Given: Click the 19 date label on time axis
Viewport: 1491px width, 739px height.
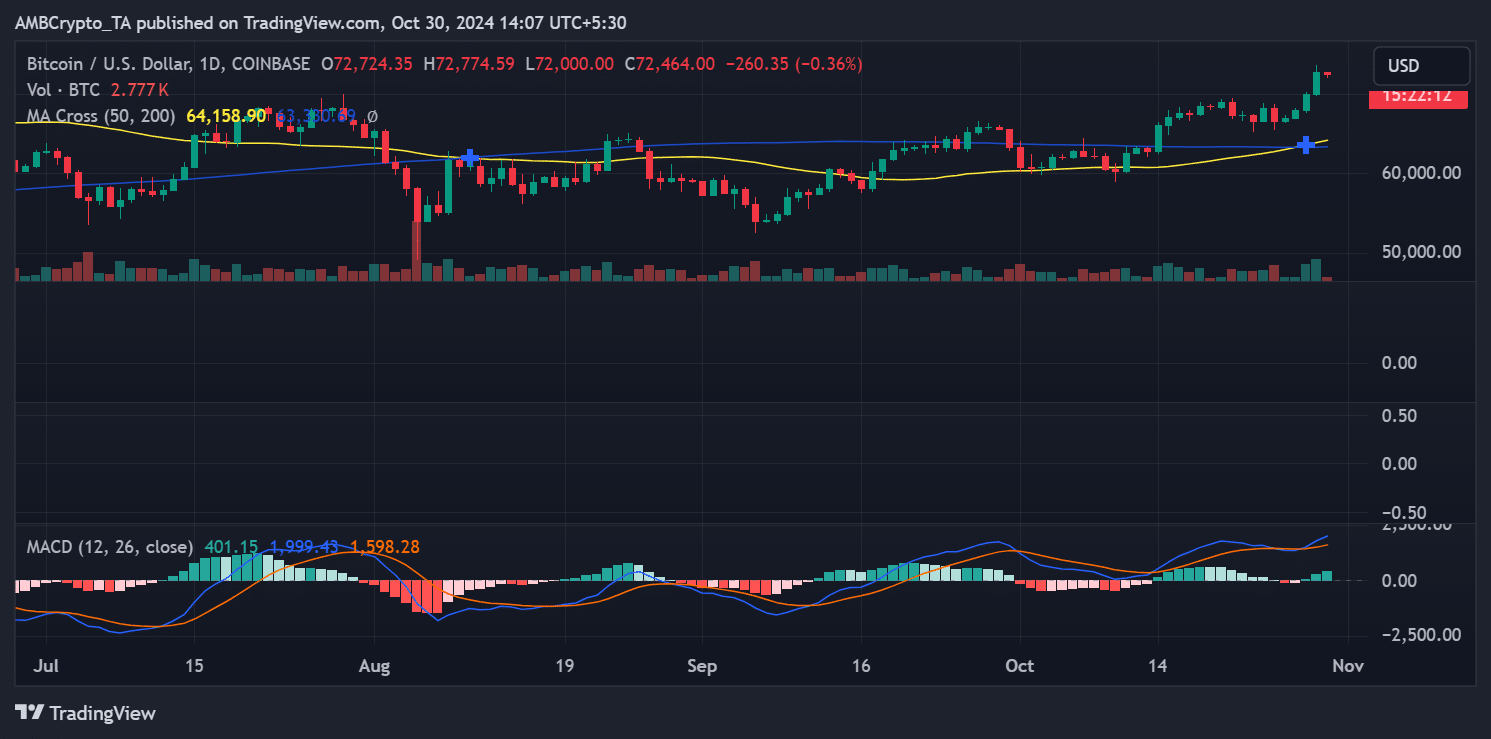Looking at the screenshot, I should 564,666.
